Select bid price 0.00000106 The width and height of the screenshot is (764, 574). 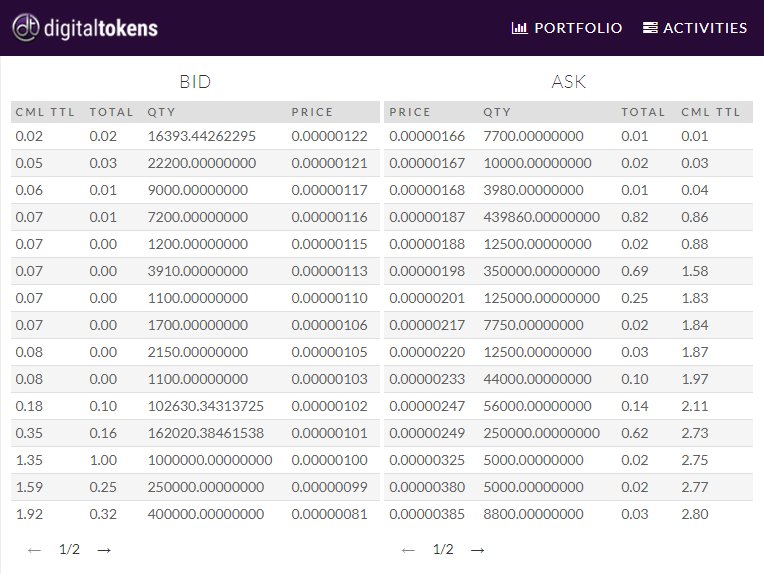[329, 325]
